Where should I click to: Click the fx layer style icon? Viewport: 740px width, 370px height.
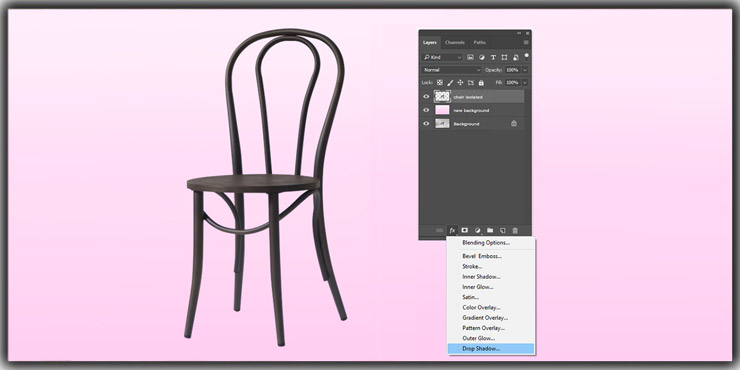[x=452, y=230]
